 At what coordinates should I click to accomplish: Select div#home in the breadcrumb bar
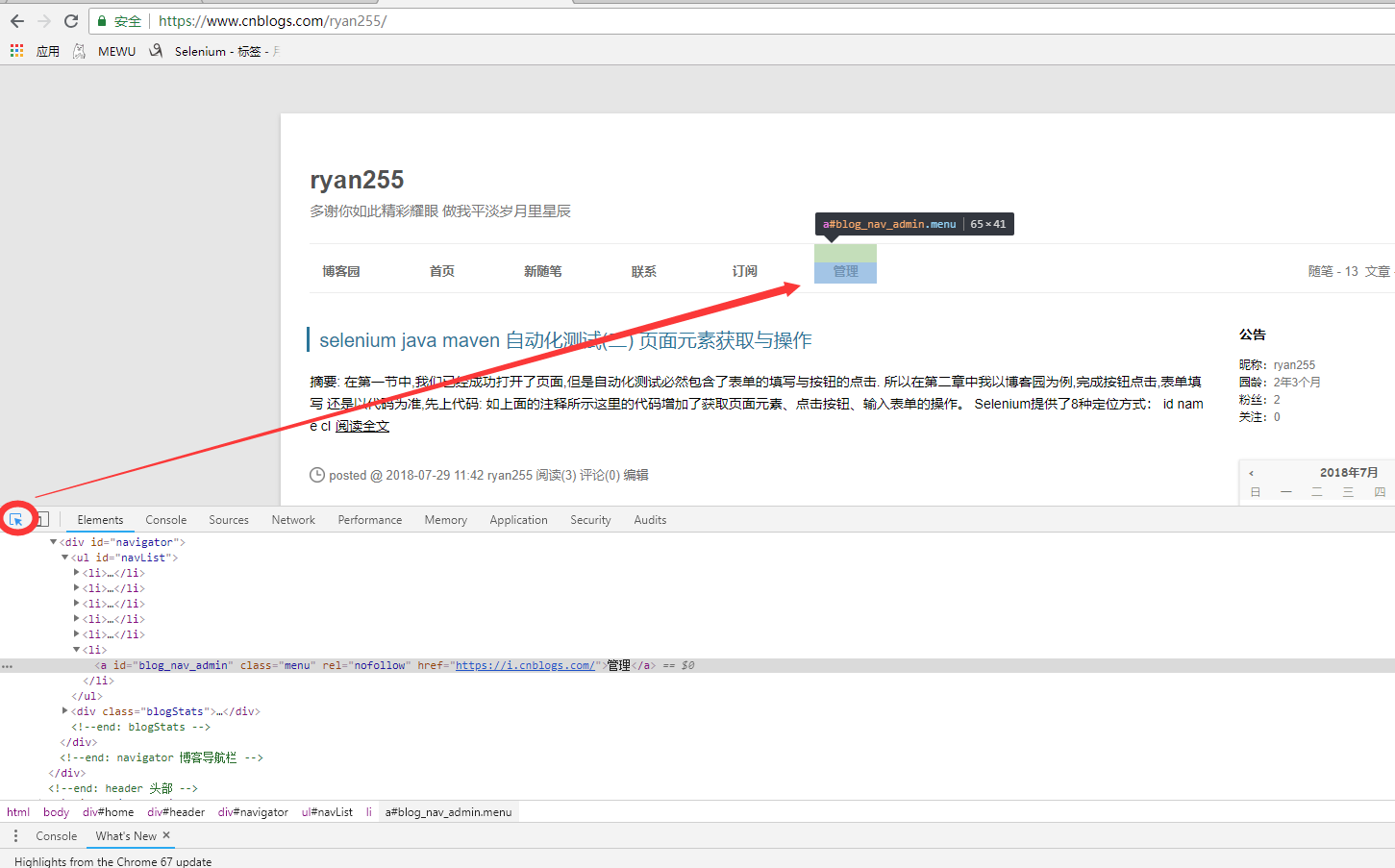[109, 812]
